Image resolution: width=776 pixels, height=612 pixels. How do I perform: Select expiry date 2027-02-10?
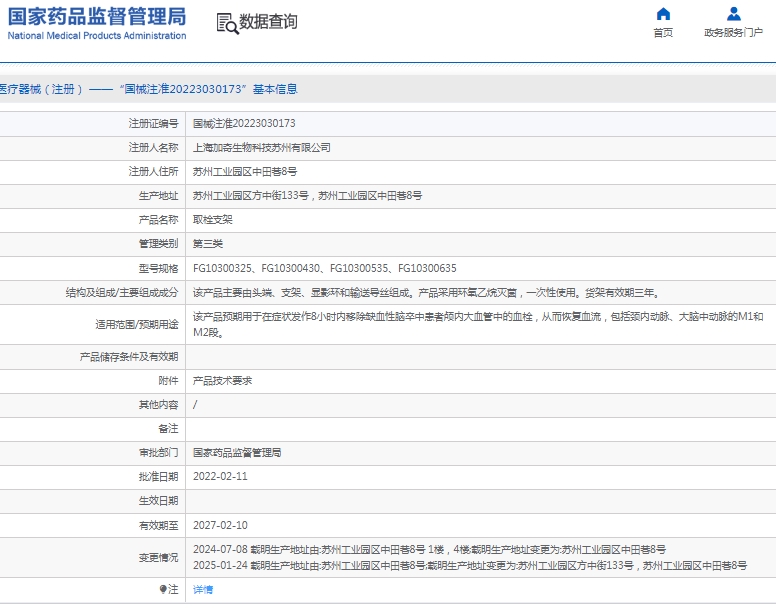[x=220, y=525]
